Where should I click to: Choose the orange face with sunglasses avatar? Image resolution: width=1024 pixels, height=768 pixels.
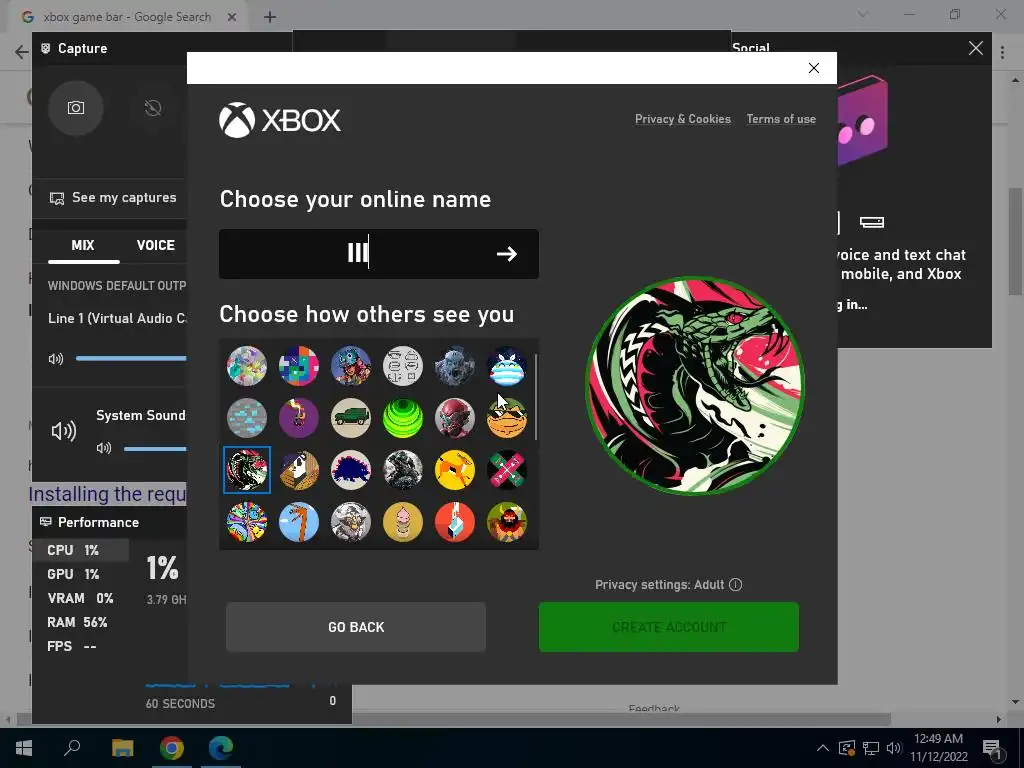click(x=507, y=418)
